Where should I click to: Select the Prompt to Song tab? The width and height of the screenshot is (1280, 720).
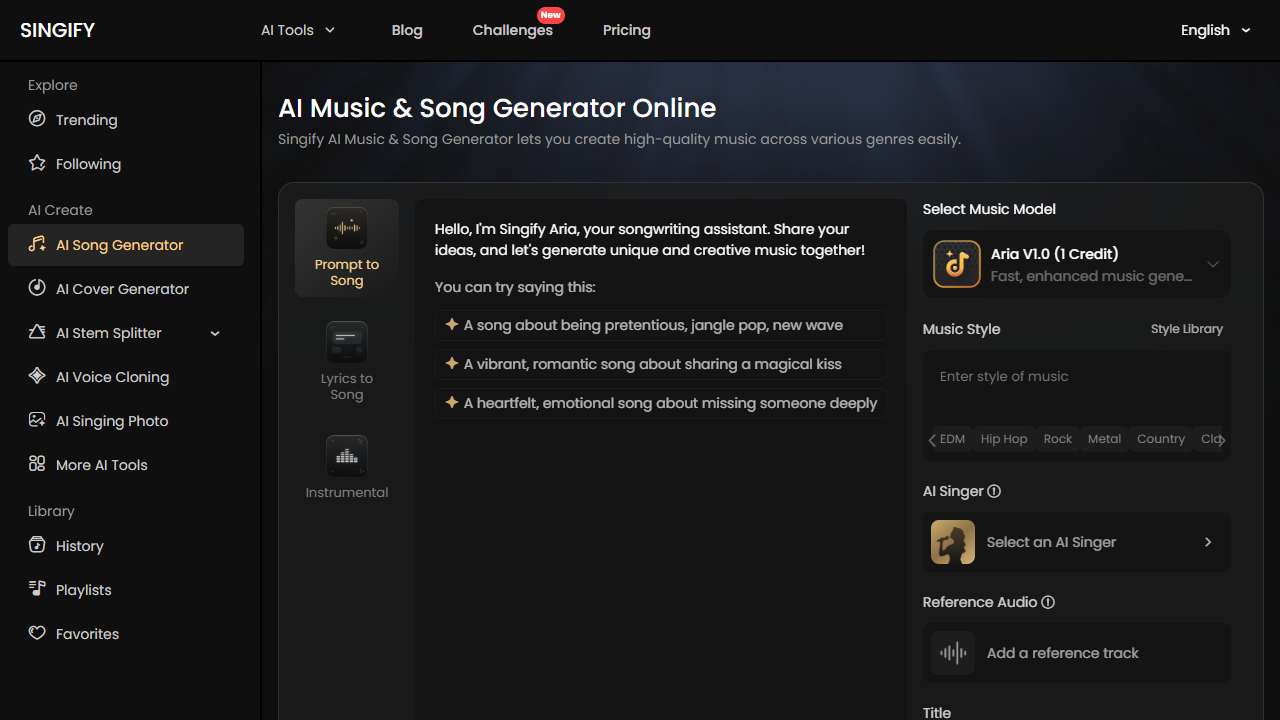click(347, 248)
